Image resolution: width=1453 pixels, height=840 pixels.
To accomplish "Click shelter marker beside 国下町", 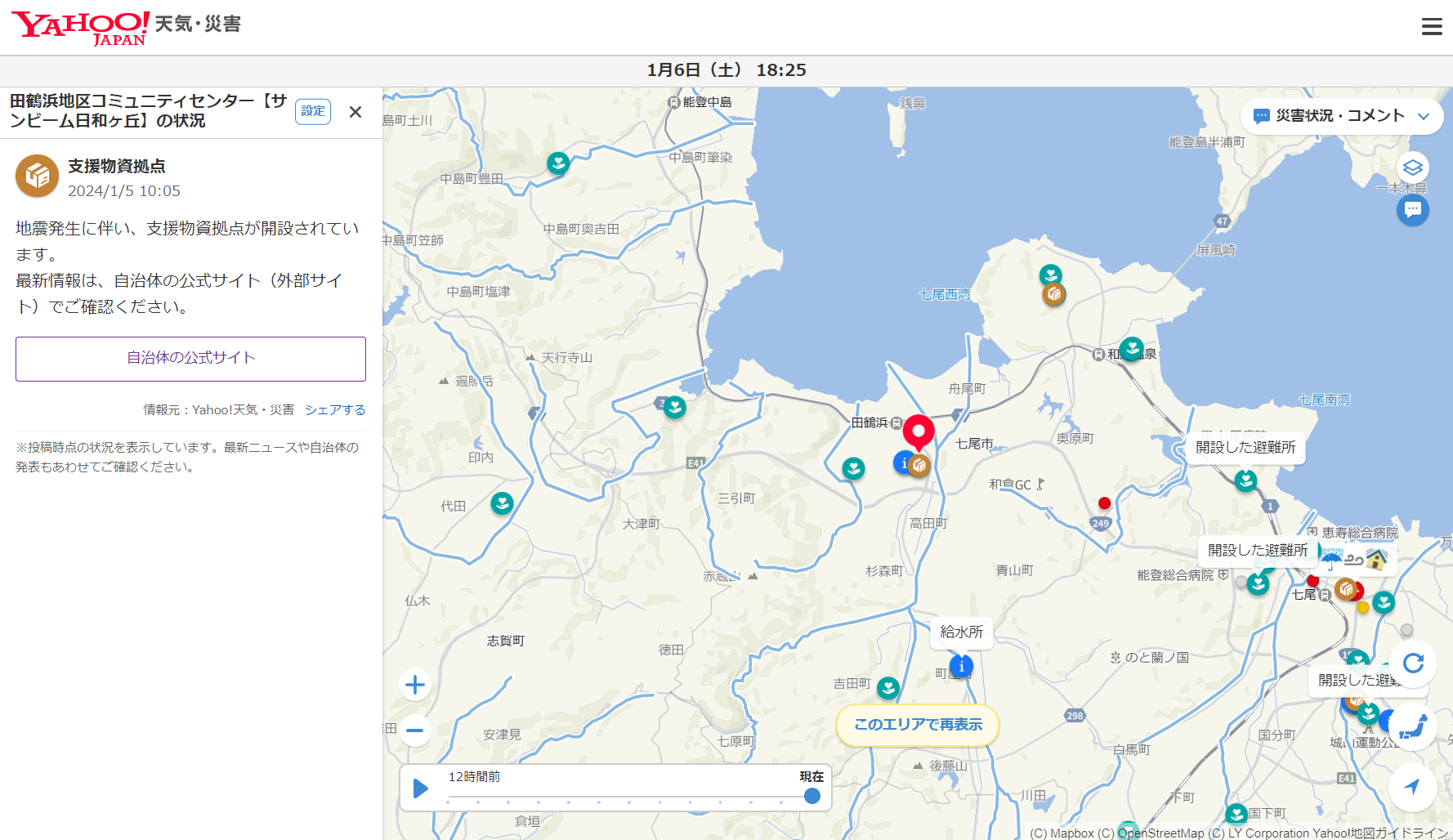I will pyautogui.click(x=1236, y=814).
